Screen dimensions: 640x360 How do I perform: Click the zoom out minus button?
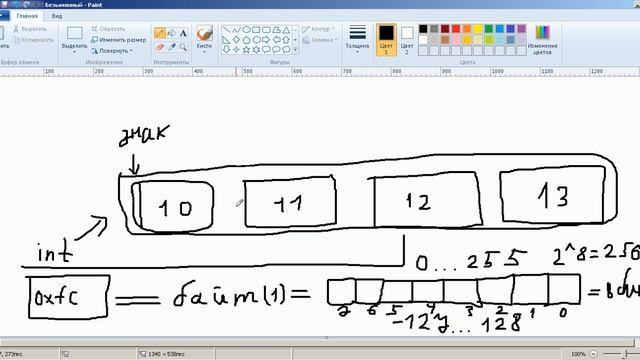[x=593, y=354]
